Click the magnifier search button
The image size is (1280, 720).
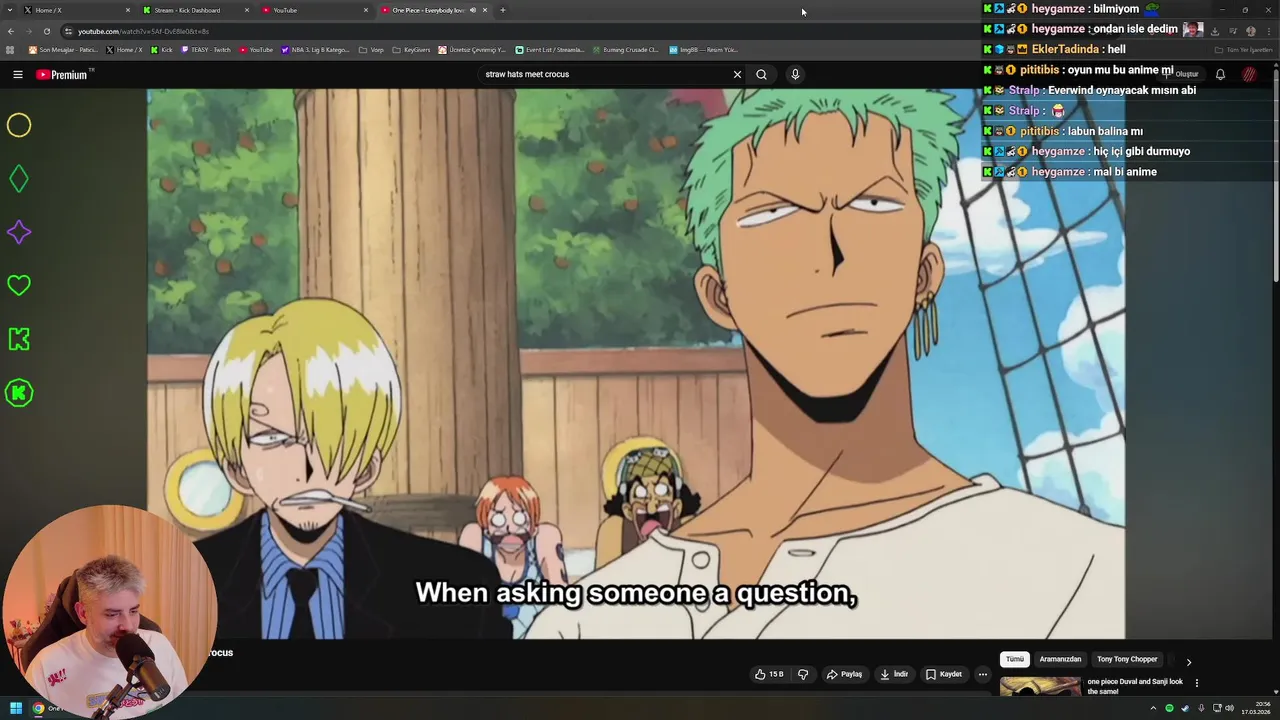click(761, 74)
